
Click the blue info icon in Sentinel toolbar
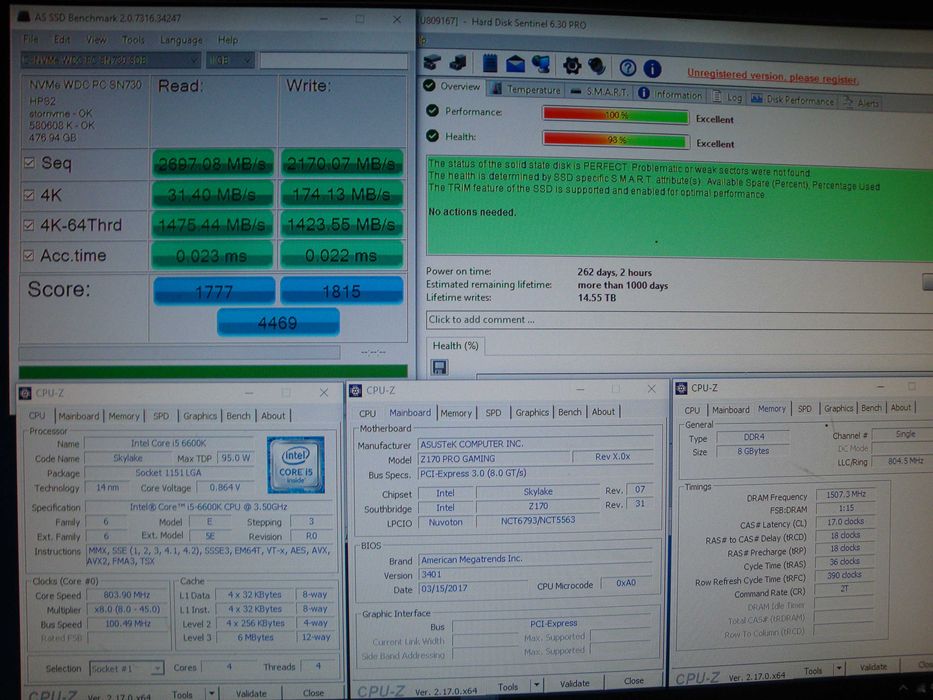(652, 68)
